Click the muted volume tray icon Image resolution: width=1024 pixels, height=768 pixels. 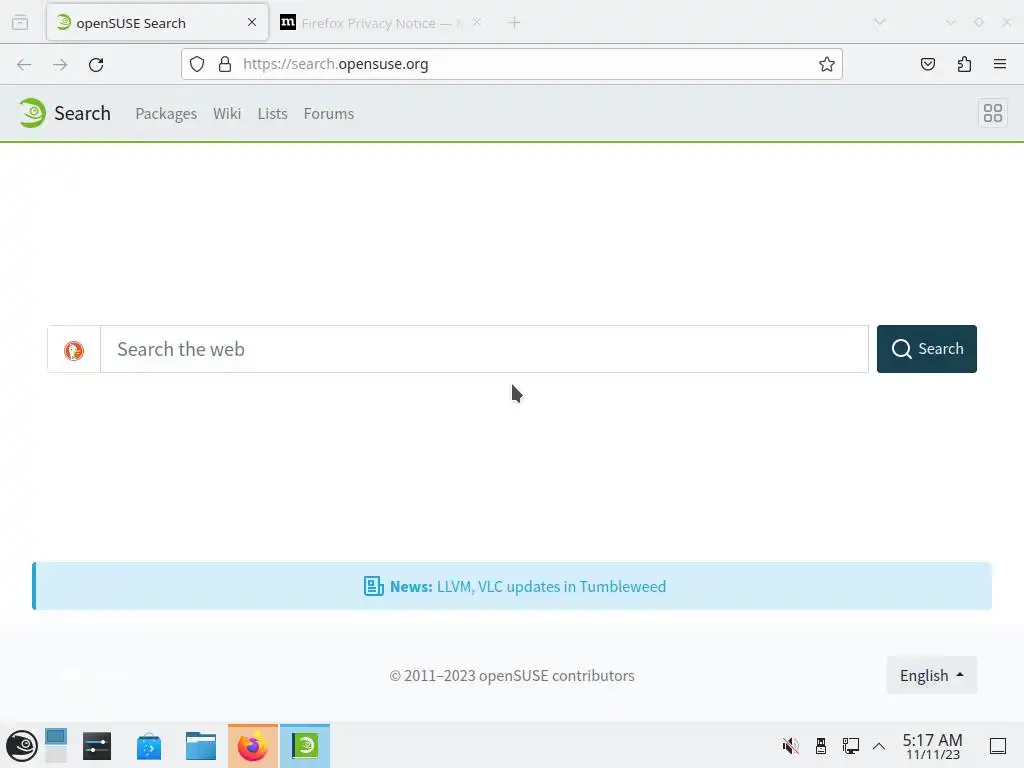click(x=791, y=746)
